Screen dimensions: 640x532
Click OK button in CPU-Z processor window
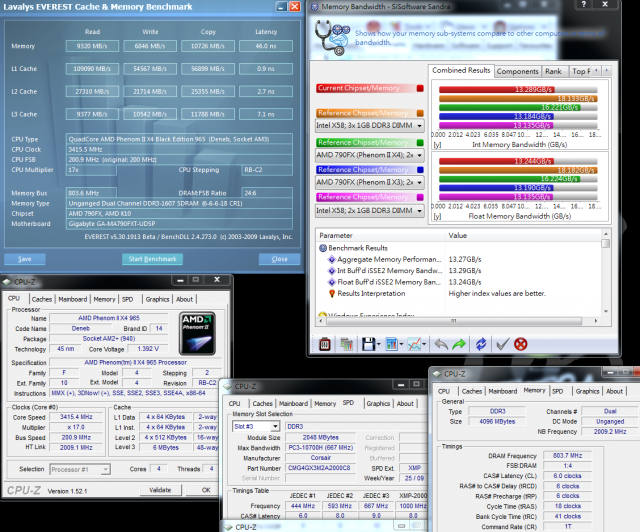point(206,490)
